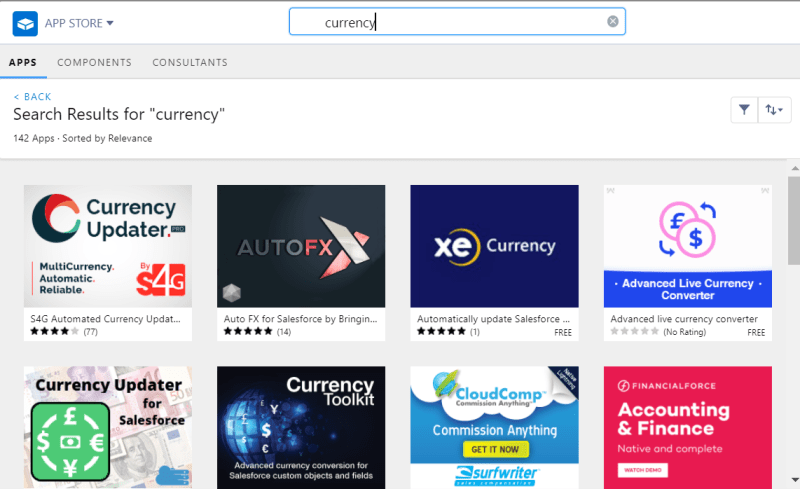
Task: Click the S4G Automated Currency Updater title
Action: point(105,318)
